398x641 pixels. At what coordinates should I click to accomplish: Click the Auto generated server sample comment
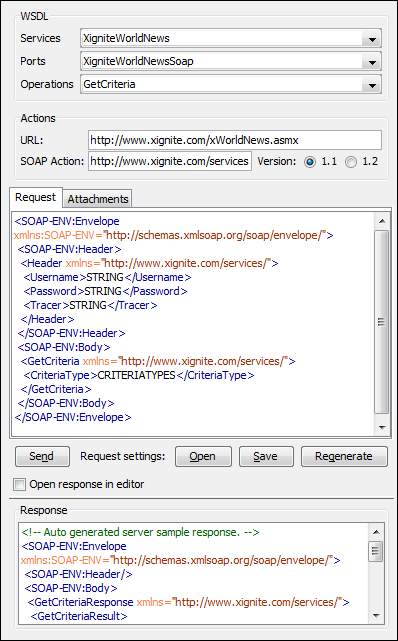pyautogui.click(x=140, y=532)
